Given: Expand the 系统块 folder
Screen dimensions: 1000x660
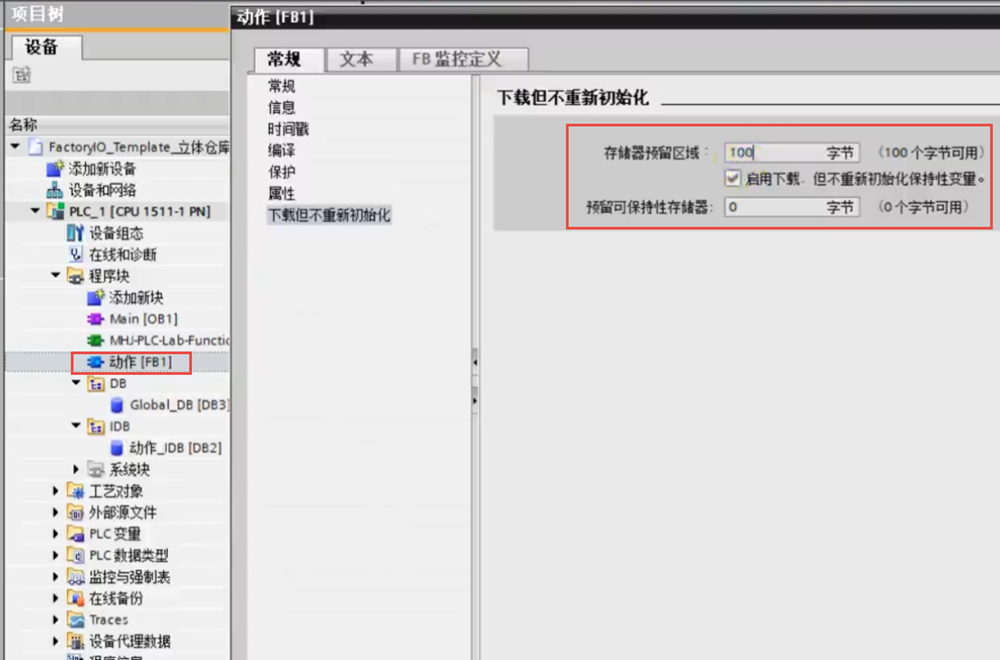Looking at the screenshot, I should pos(77,470).
